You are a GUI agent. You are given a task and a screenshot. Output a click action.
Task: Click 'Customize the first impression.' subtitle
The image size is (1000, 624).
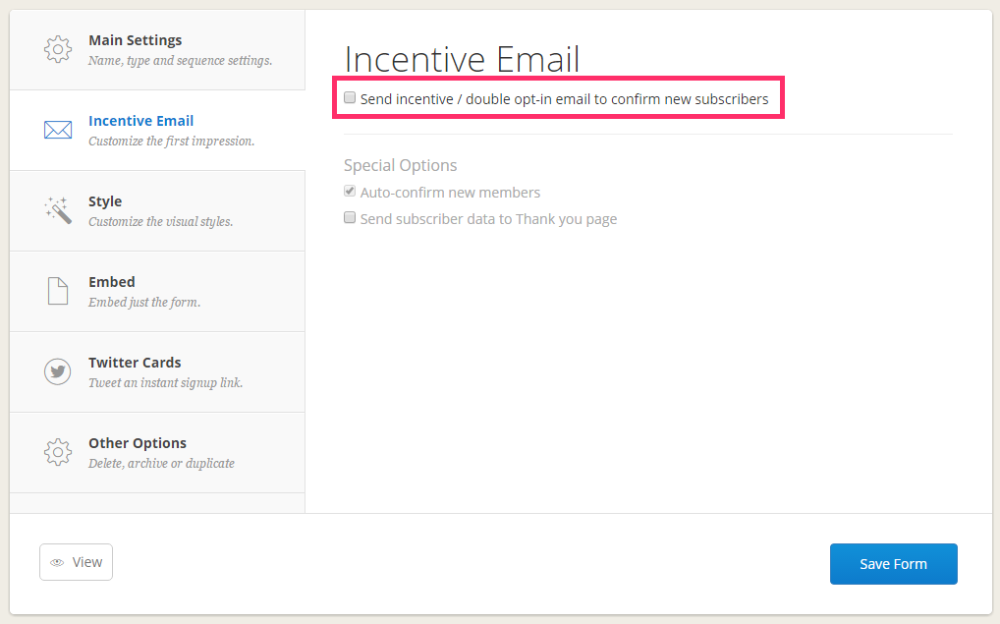pyautogui.click(x=171, y=141)
